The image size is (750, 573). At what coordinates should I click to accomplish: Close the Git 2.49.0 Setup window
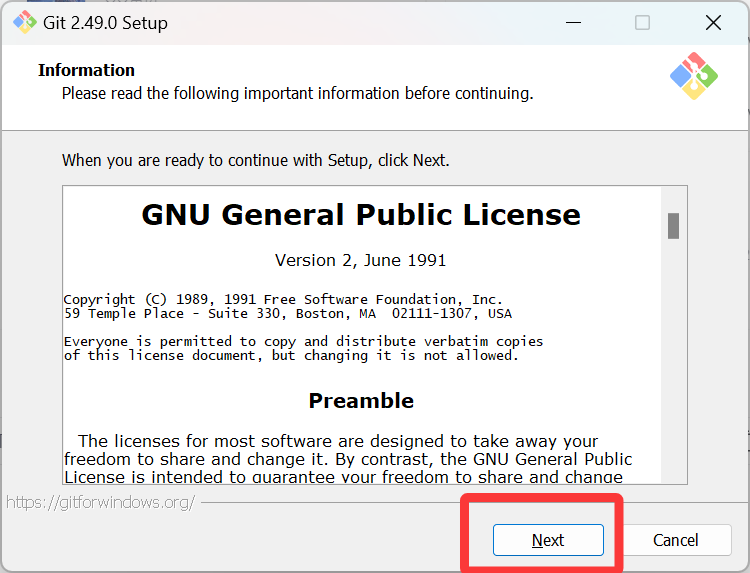[x=713, y=22]
